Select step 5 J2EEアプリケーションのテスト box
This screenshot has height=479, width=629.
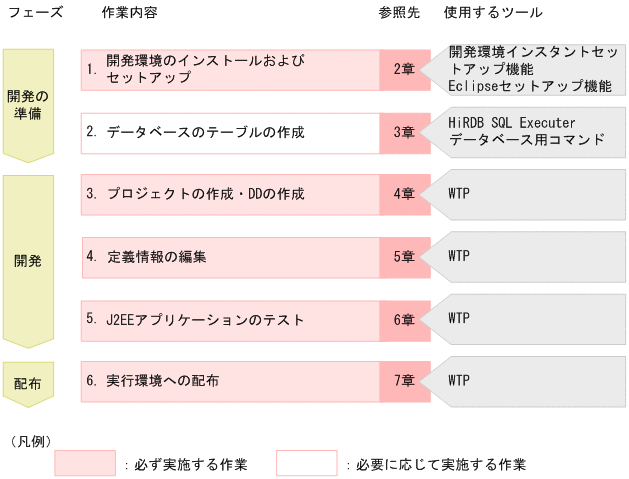coord(230,319)
